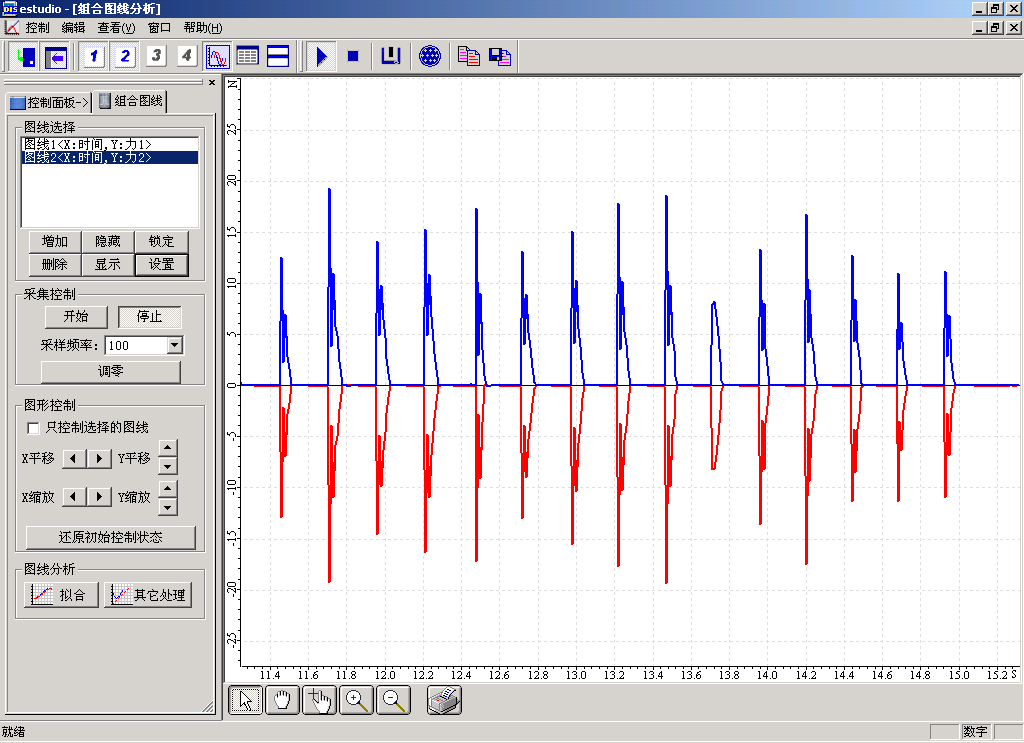The height and width of the screenshot is (743, 1024).
Task: Click the Y平移 up arrow
Action: 168,449
